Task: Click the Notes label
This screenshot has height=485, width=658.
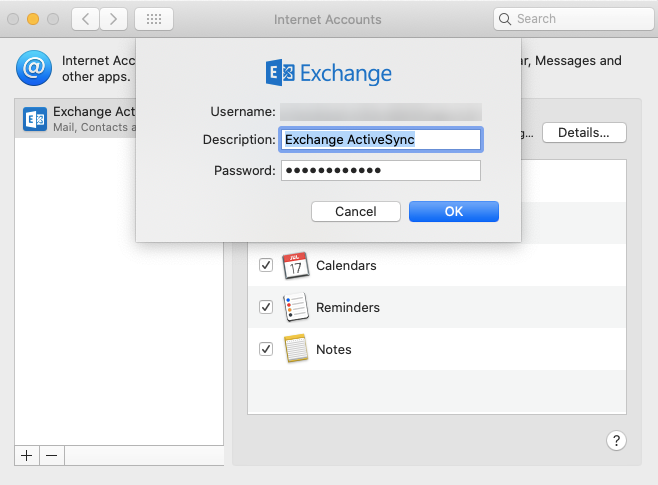Action: pos(334,349)
